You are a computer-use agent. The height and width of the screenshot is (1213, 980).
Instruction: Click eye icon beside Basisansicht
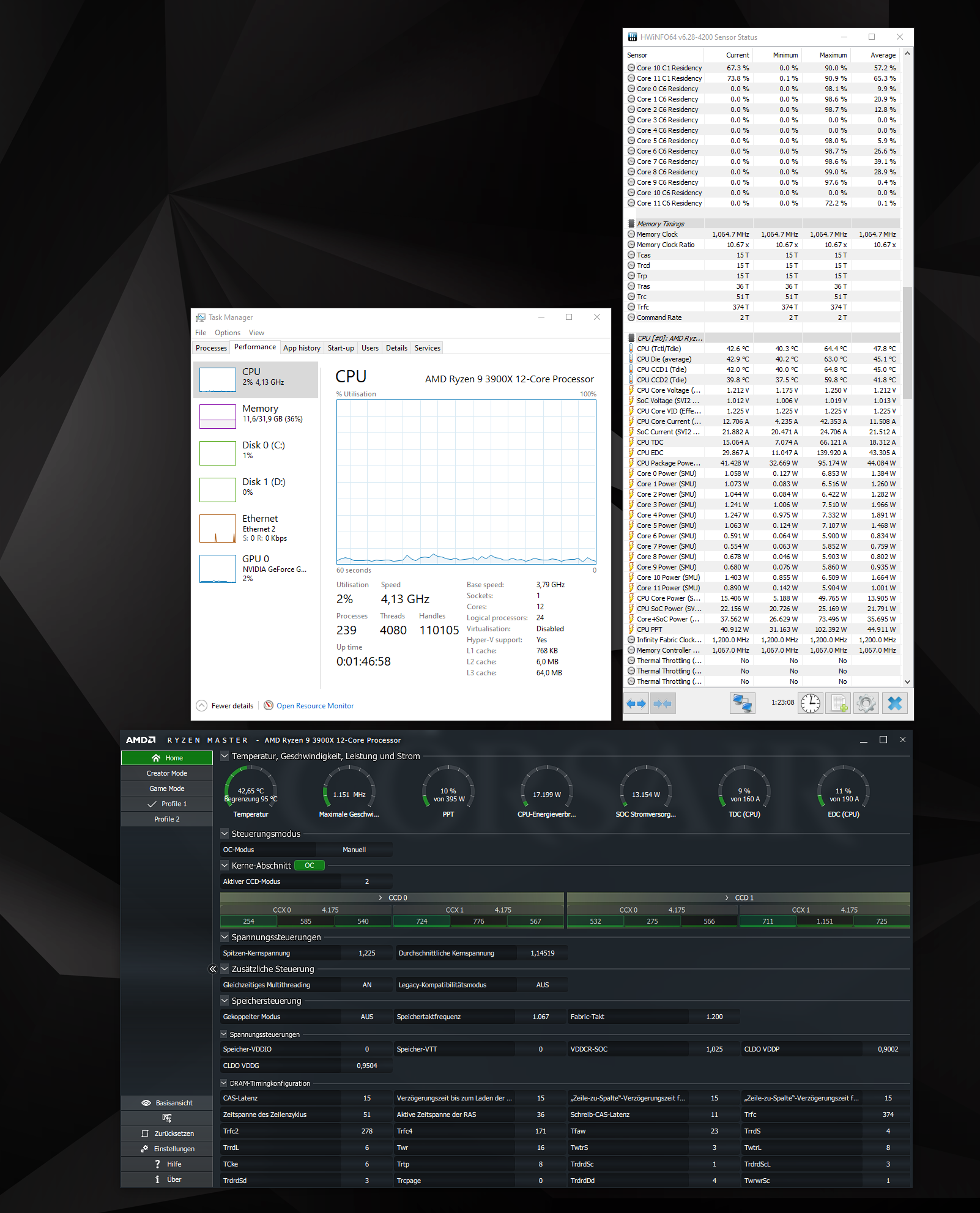coord(146,1103)
